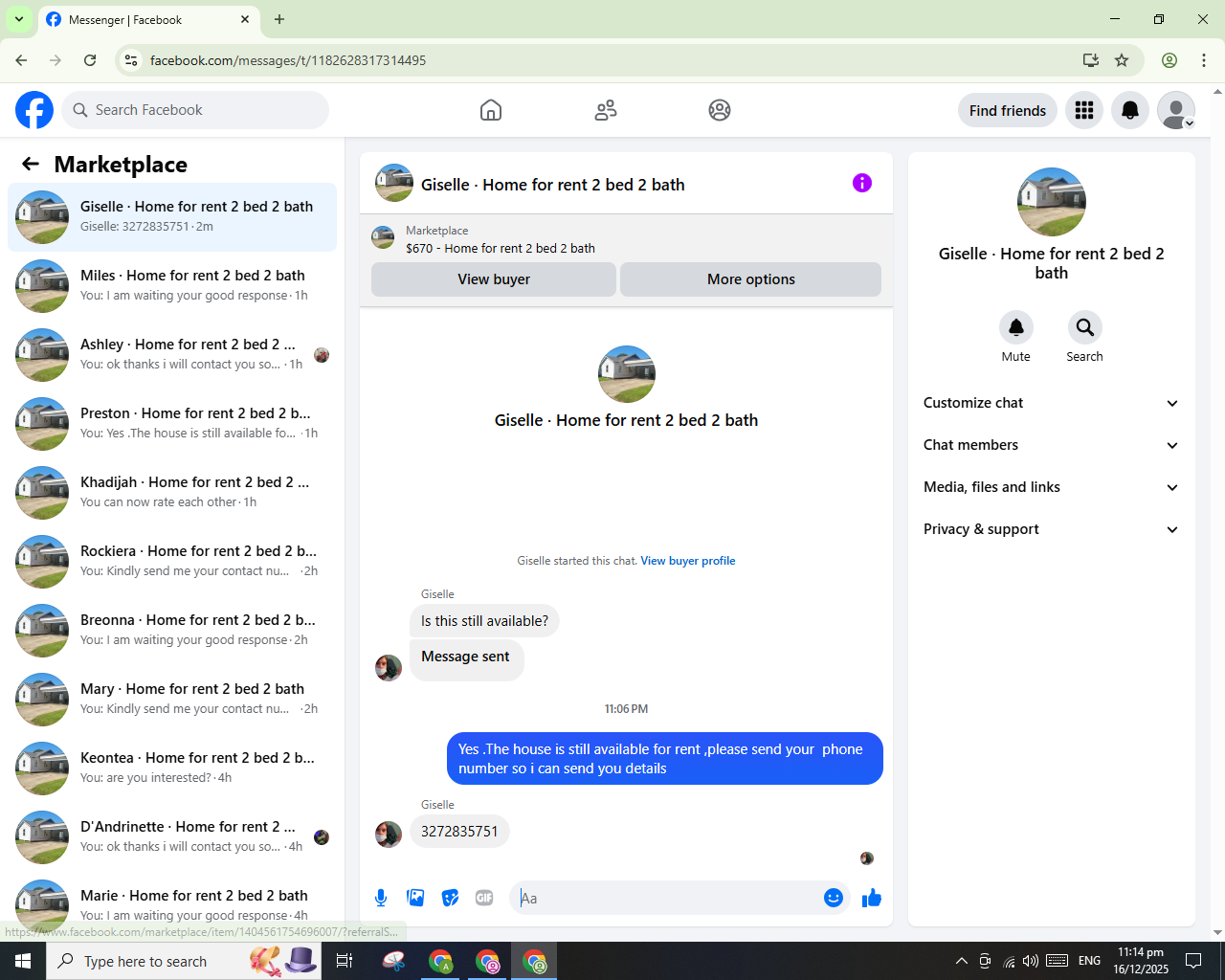Click the phone number message 3272835751
Screen dimensions: 1225x980
459,831
